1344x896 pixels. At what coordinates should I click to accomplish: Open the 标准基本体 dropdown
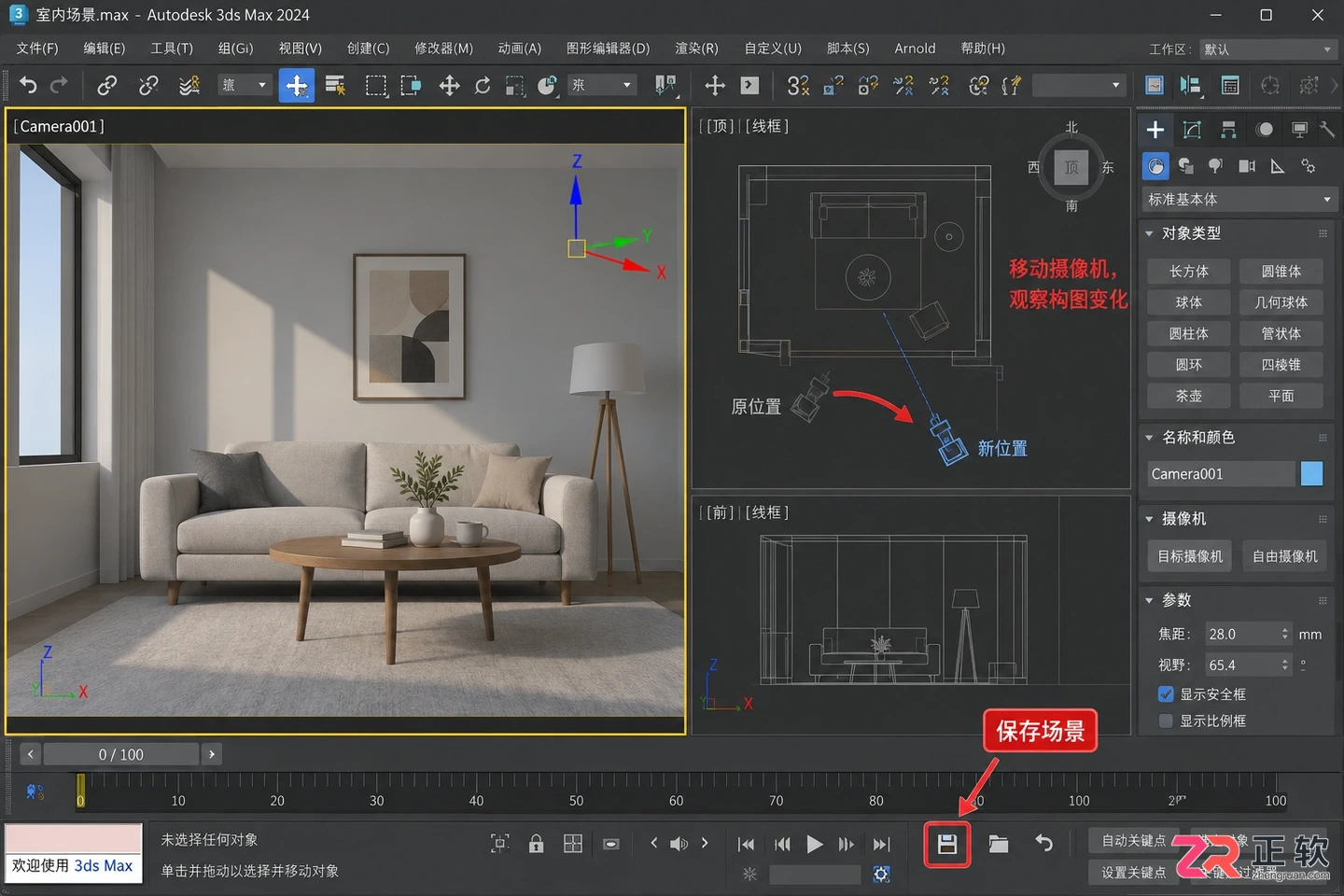pos(1239,200)
